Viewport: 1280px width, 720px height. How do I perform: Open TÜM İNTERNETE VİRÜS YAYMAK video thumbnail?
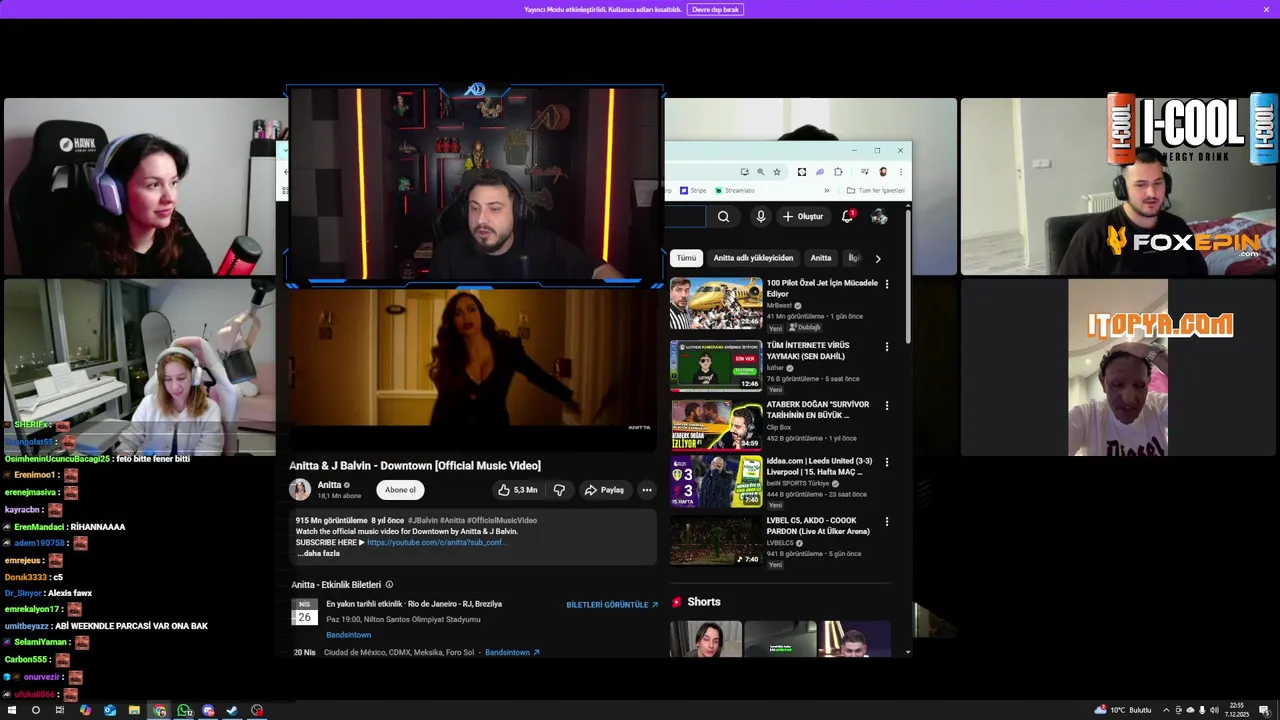(716, 365)
